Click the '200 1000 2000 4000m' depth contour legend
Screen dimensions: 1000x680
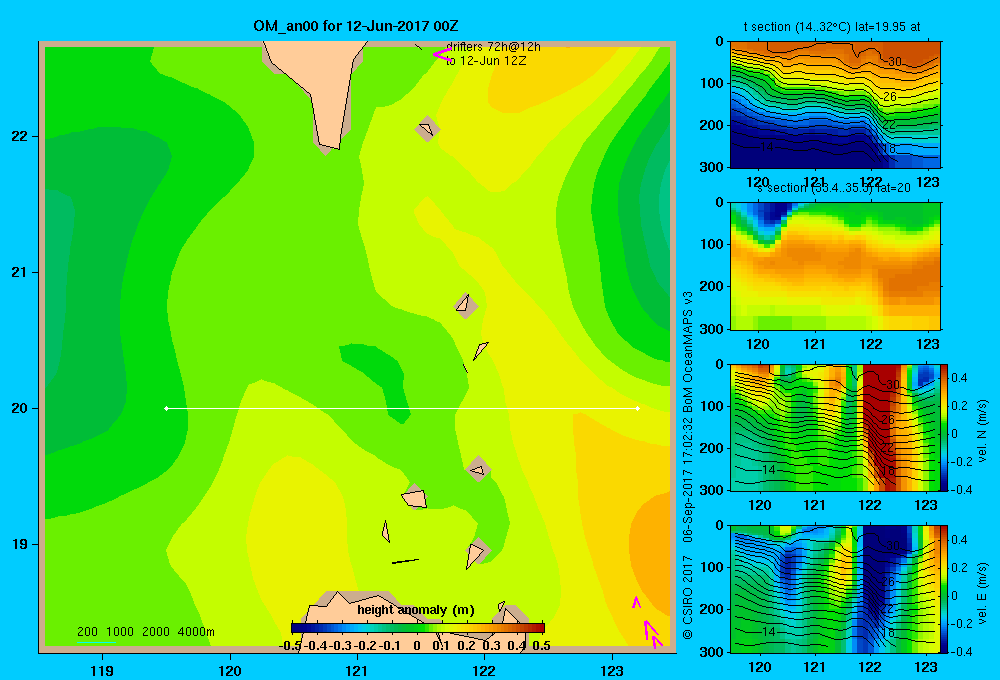coord(145,632)
